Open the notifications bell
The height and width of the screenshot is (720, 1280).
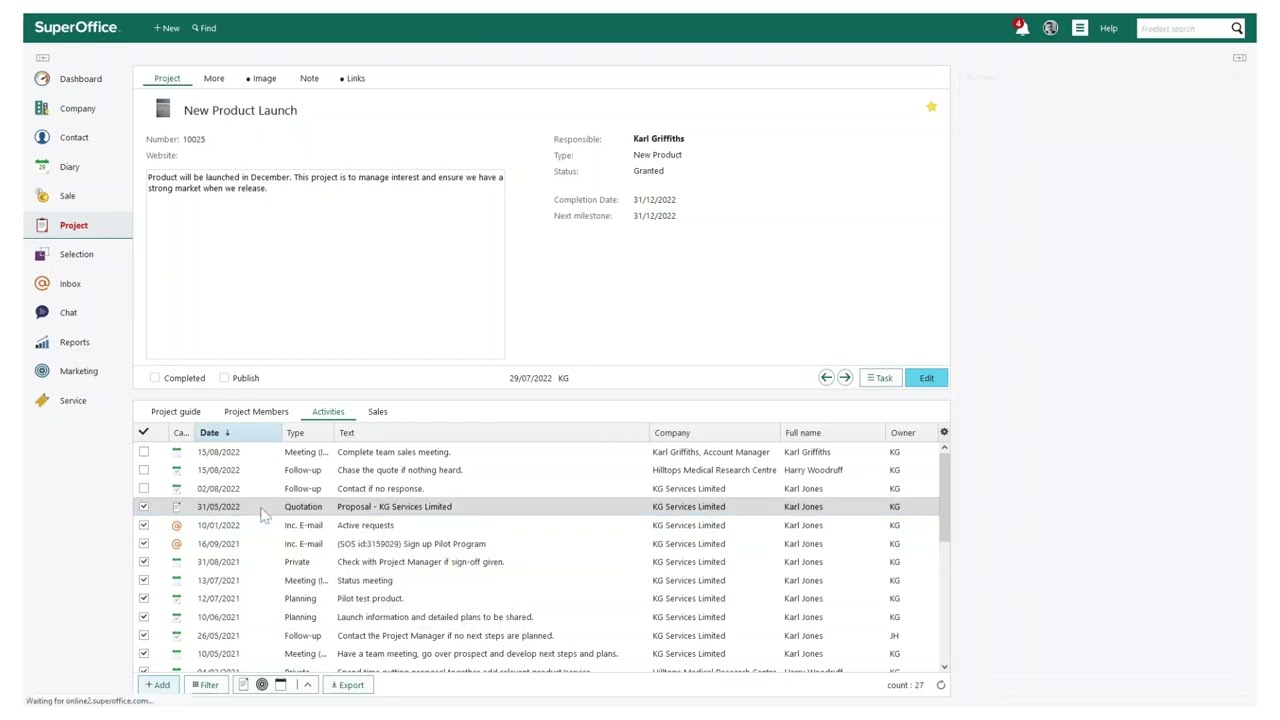point(1021,28)
